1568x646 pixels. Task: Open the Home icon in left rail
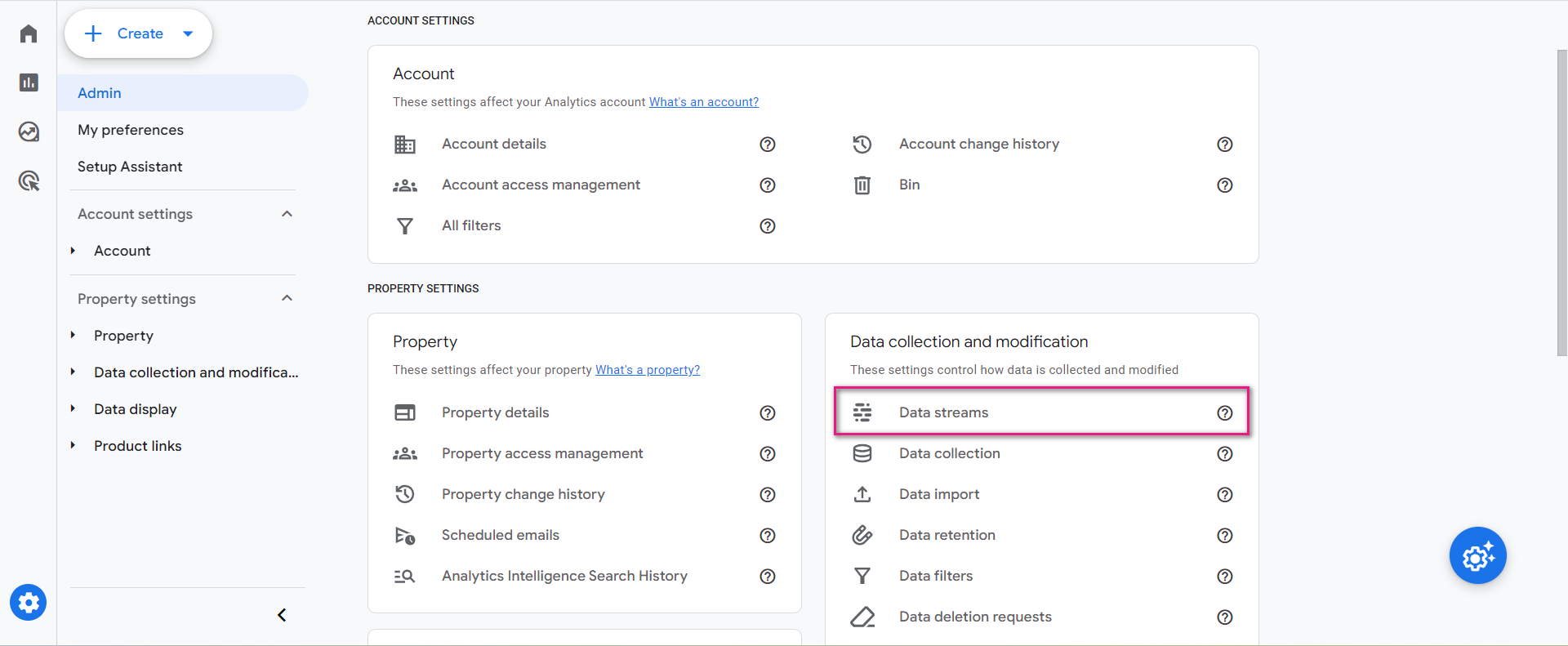[x=29, y=33]
